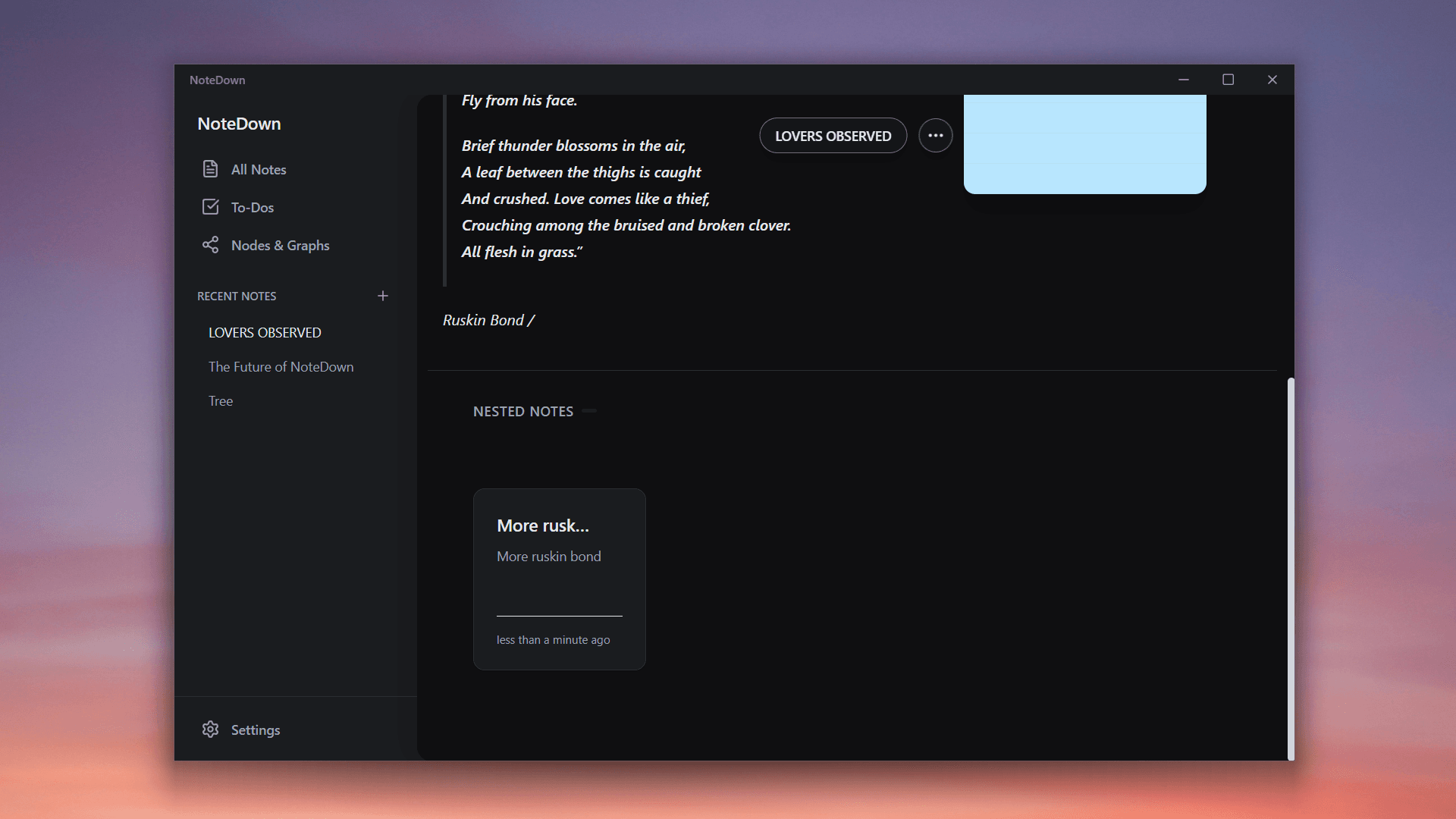Click the document icon beside All Notes
The image size is (1456, 819).
pos(210,169)
